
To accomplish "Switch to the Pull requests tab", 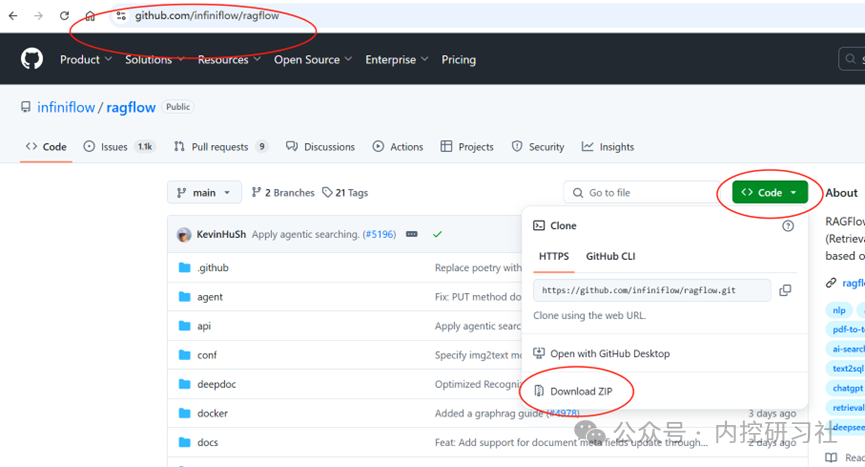I will tap(220, 147).
